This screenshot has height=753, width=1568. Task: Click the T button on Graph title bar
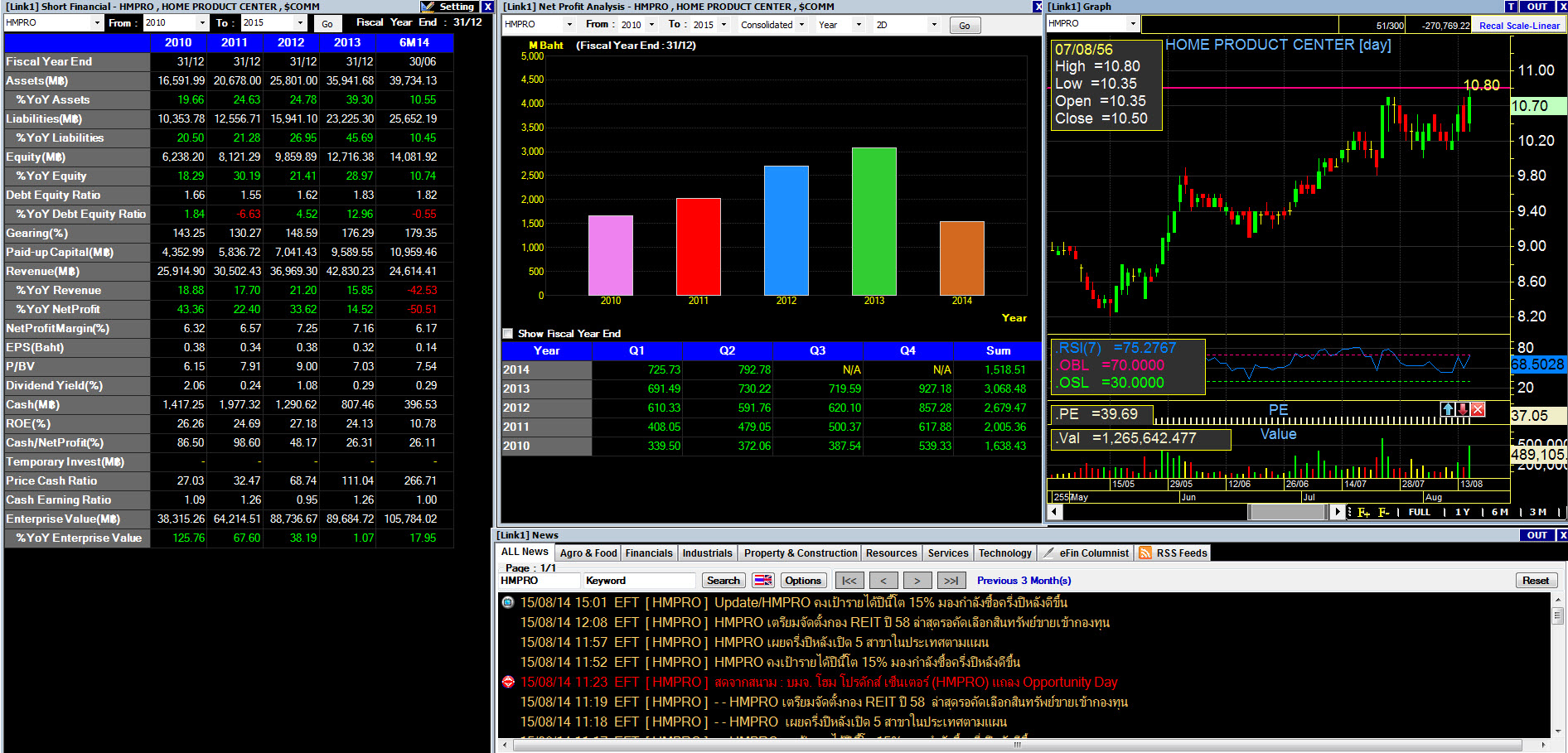1511,7
